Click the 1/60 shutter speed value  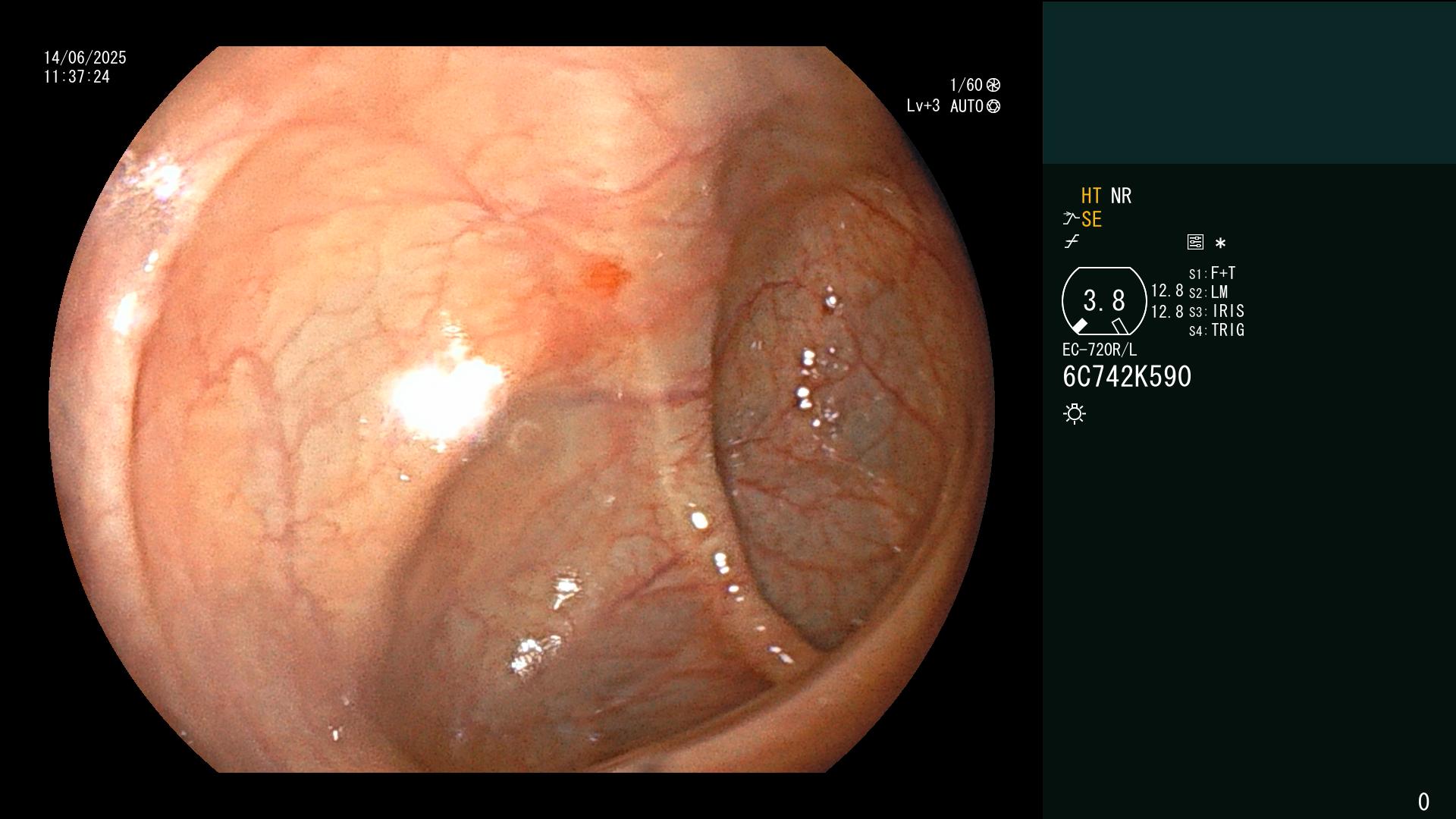click(x=966, y=85)
